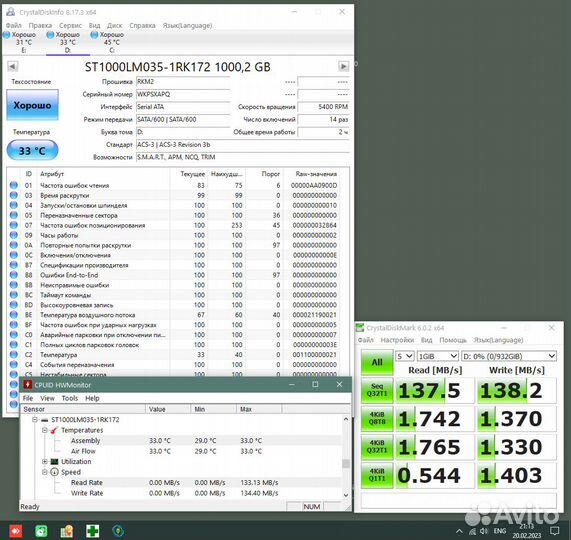This screenshot has height=540, width=571.
Task: Click the Raw-значения column header
Action: point(311,174)
